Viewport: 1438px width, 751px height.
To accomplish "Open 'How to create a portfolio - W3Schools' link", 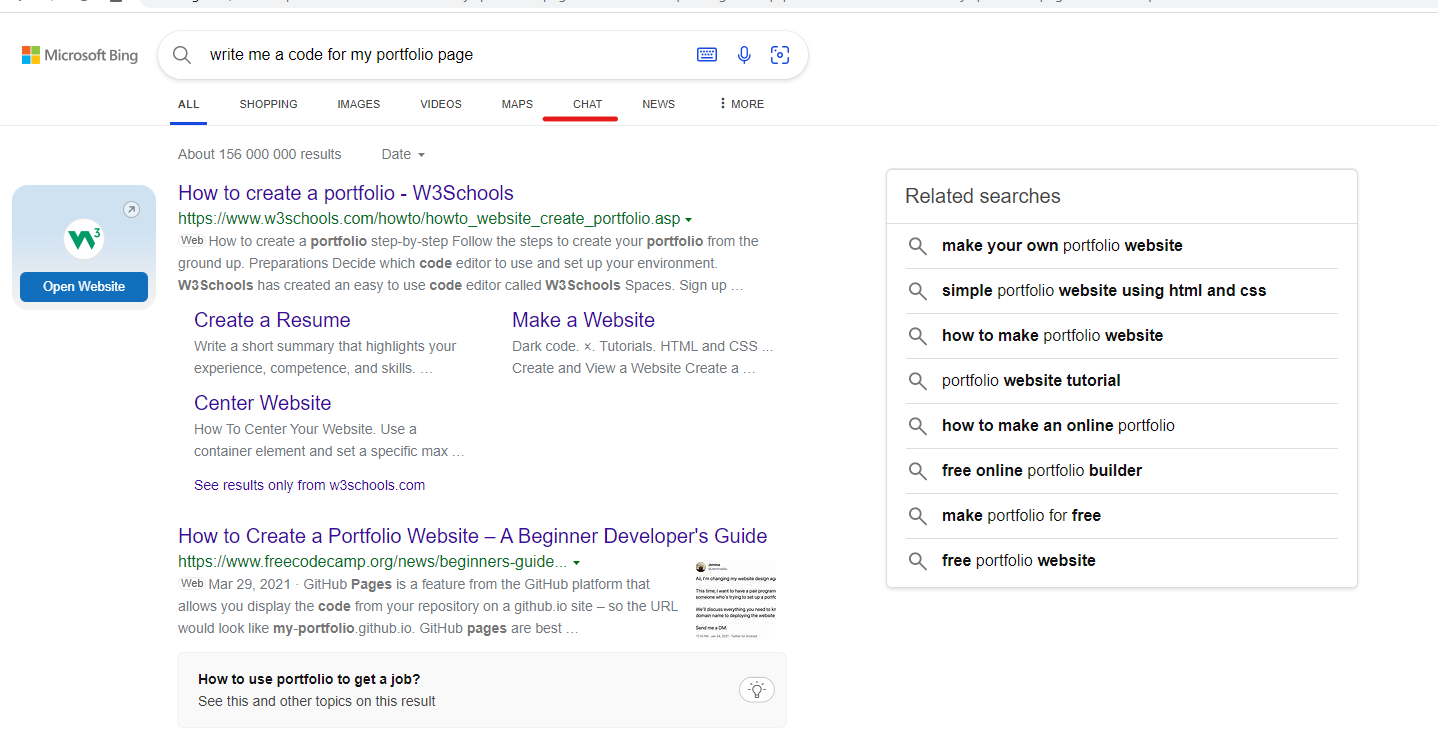I will [345, 193].
